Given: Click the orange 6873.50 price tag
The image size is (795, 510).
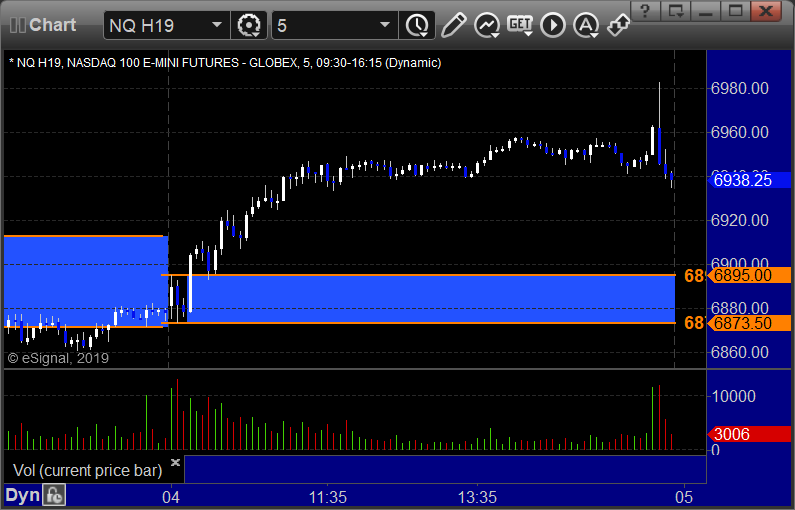Looking at the screenshot, I should [x=749, y=323].
